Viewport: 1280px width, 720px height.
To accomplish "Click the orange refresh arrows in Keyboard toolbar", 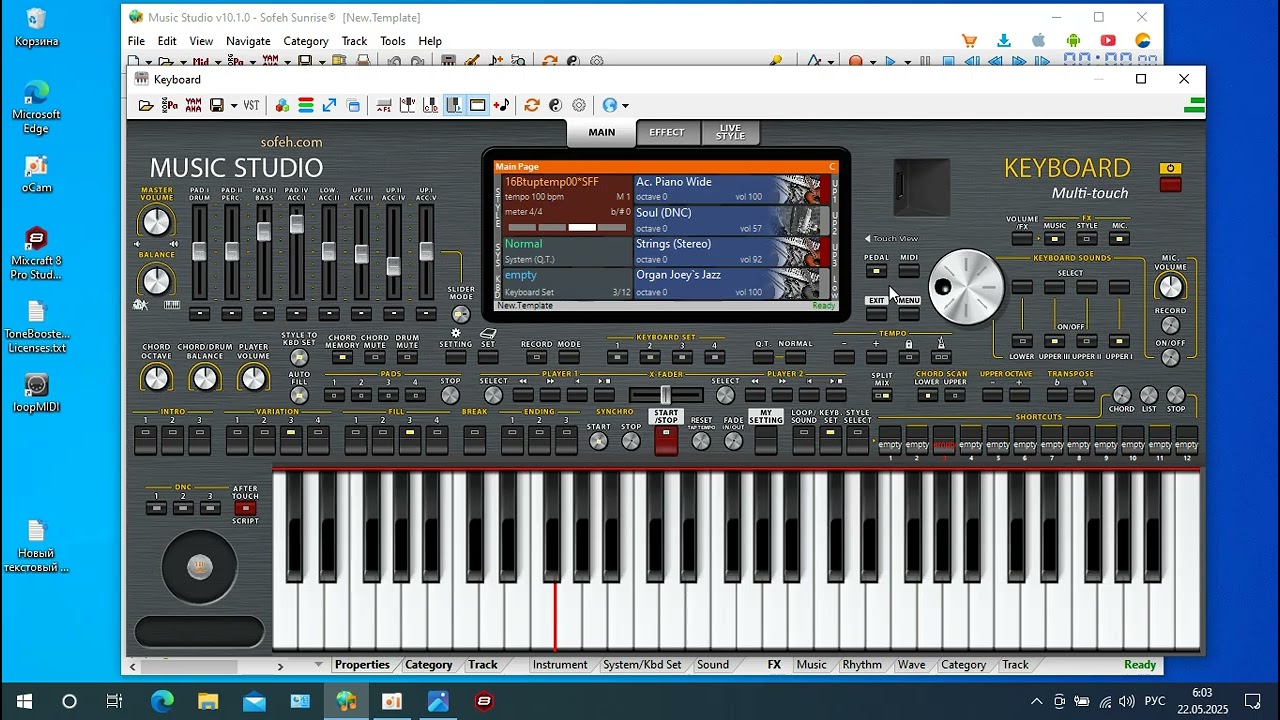I will click(532, 105).
